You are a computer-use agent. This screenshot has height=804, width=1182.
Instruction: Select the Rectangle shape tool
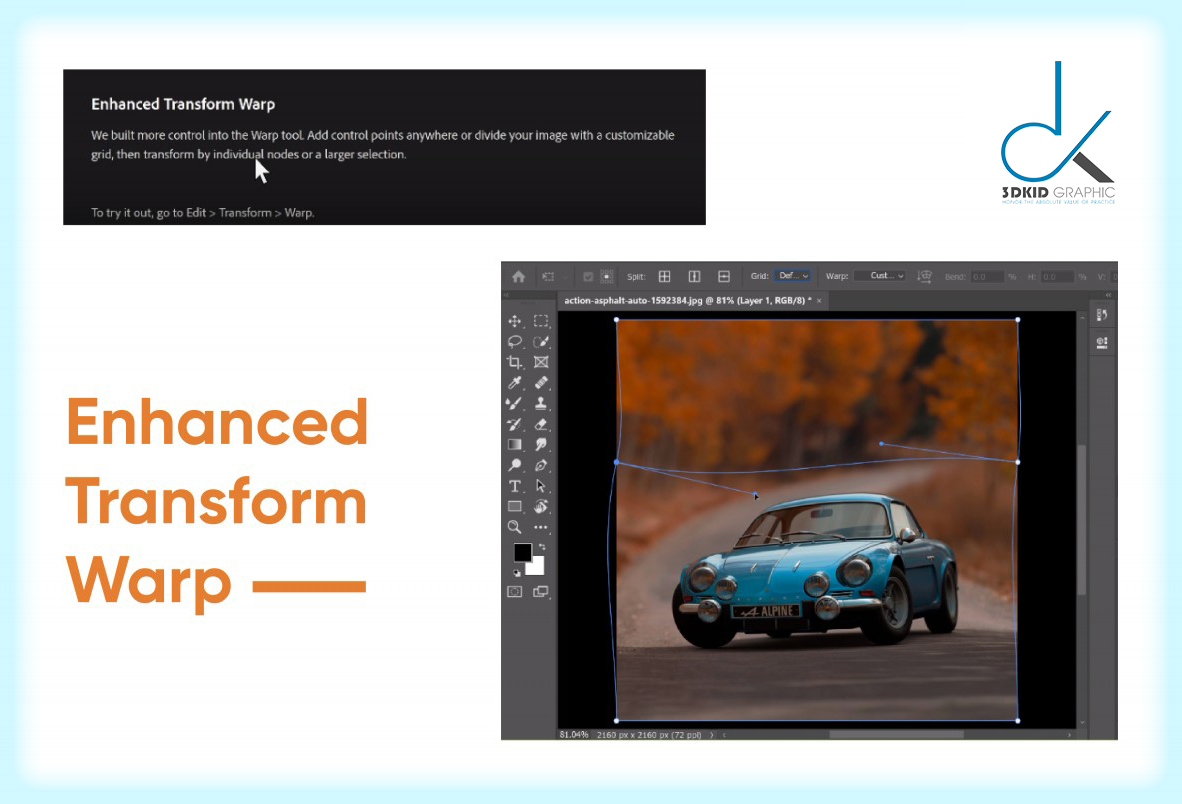[x=515, y=506]
